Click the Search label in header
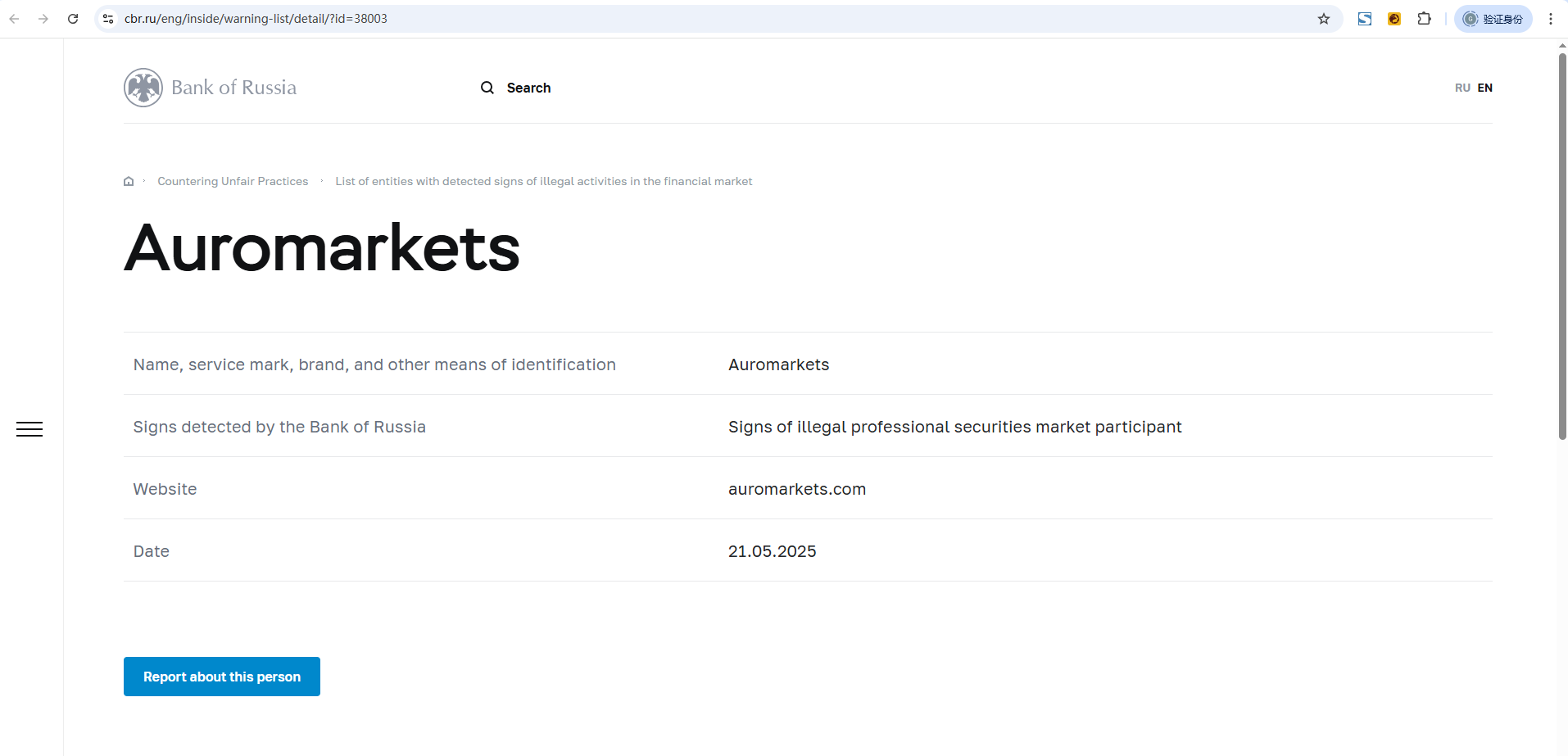Viewport: 1568px width, 756px height. coord(528,88)
